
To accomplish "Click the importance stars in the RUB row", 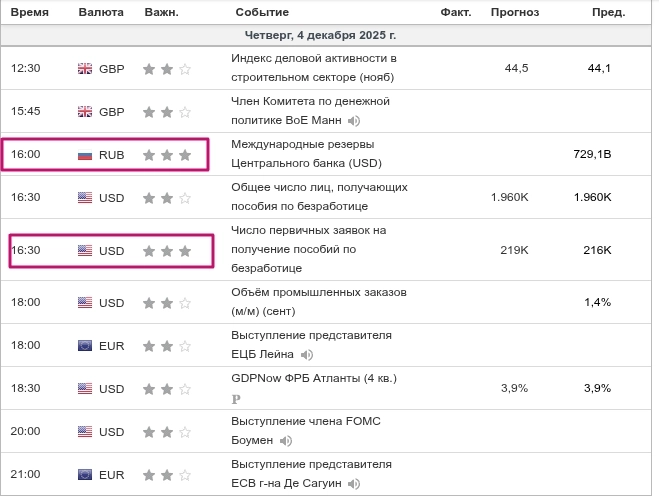I will 166,155.
